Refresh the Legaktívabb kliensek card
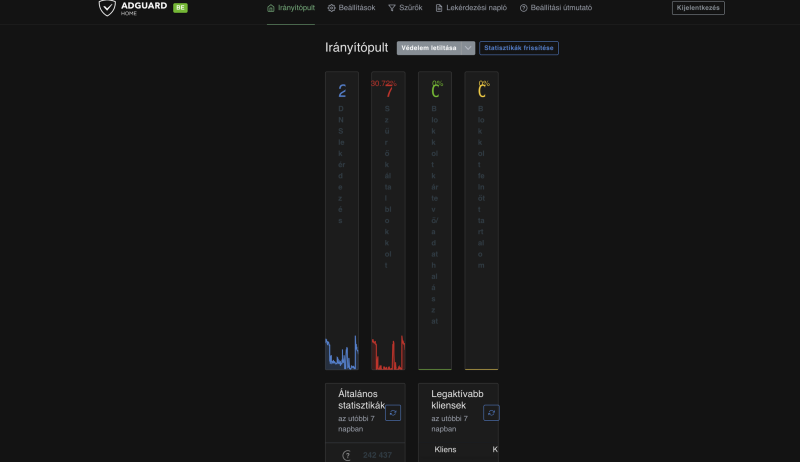This screenshot has width=800, height=462. (x=491, y=412)
